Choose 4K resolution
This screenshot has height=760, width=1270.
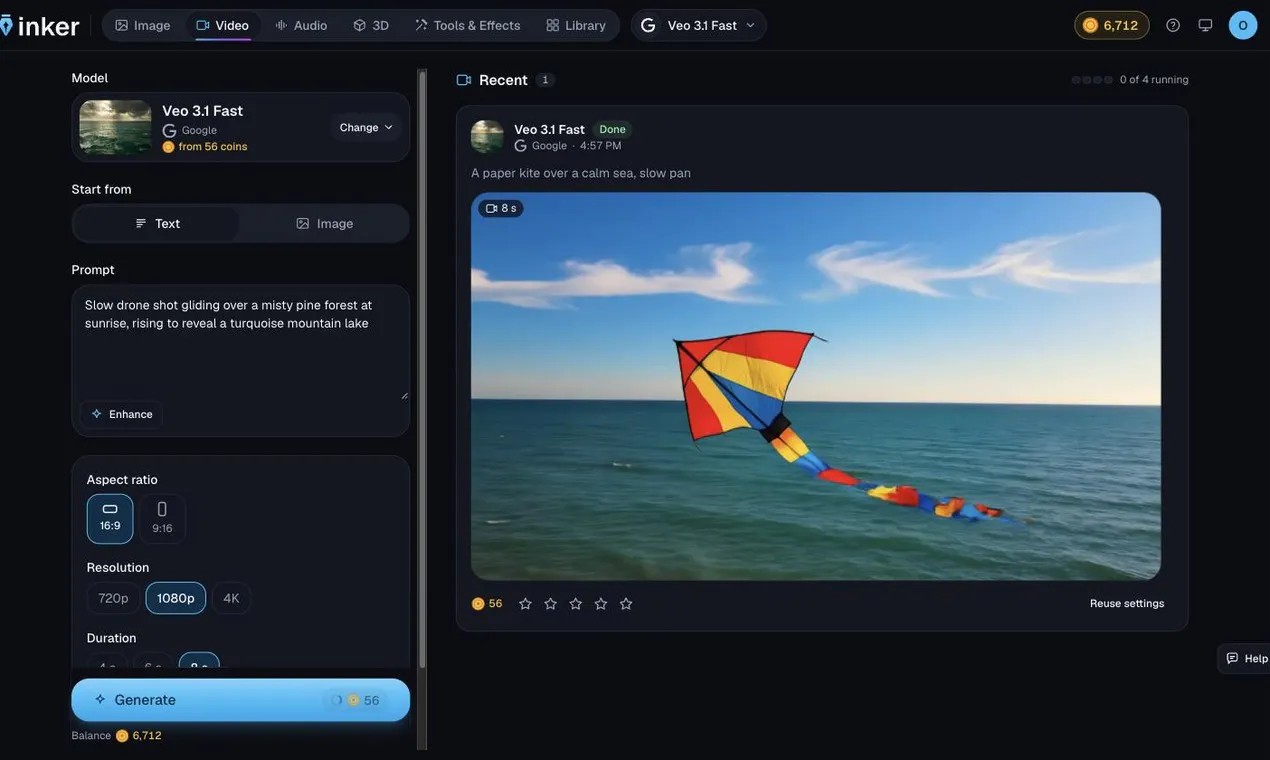click(231, 598)
